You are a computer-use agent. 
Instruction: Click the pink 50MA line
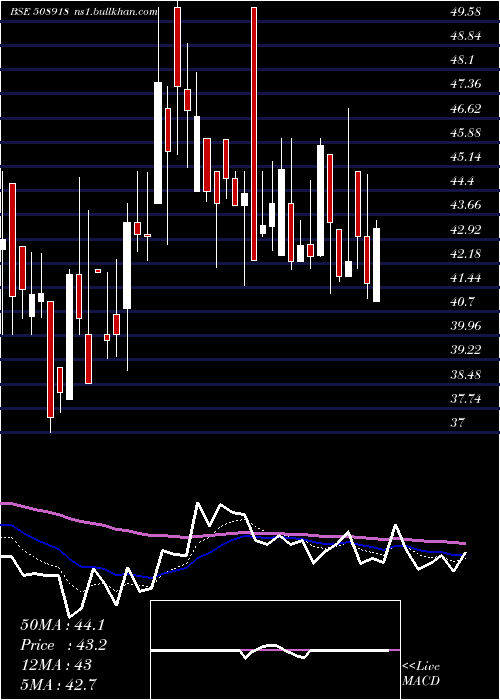pos(232,534)
